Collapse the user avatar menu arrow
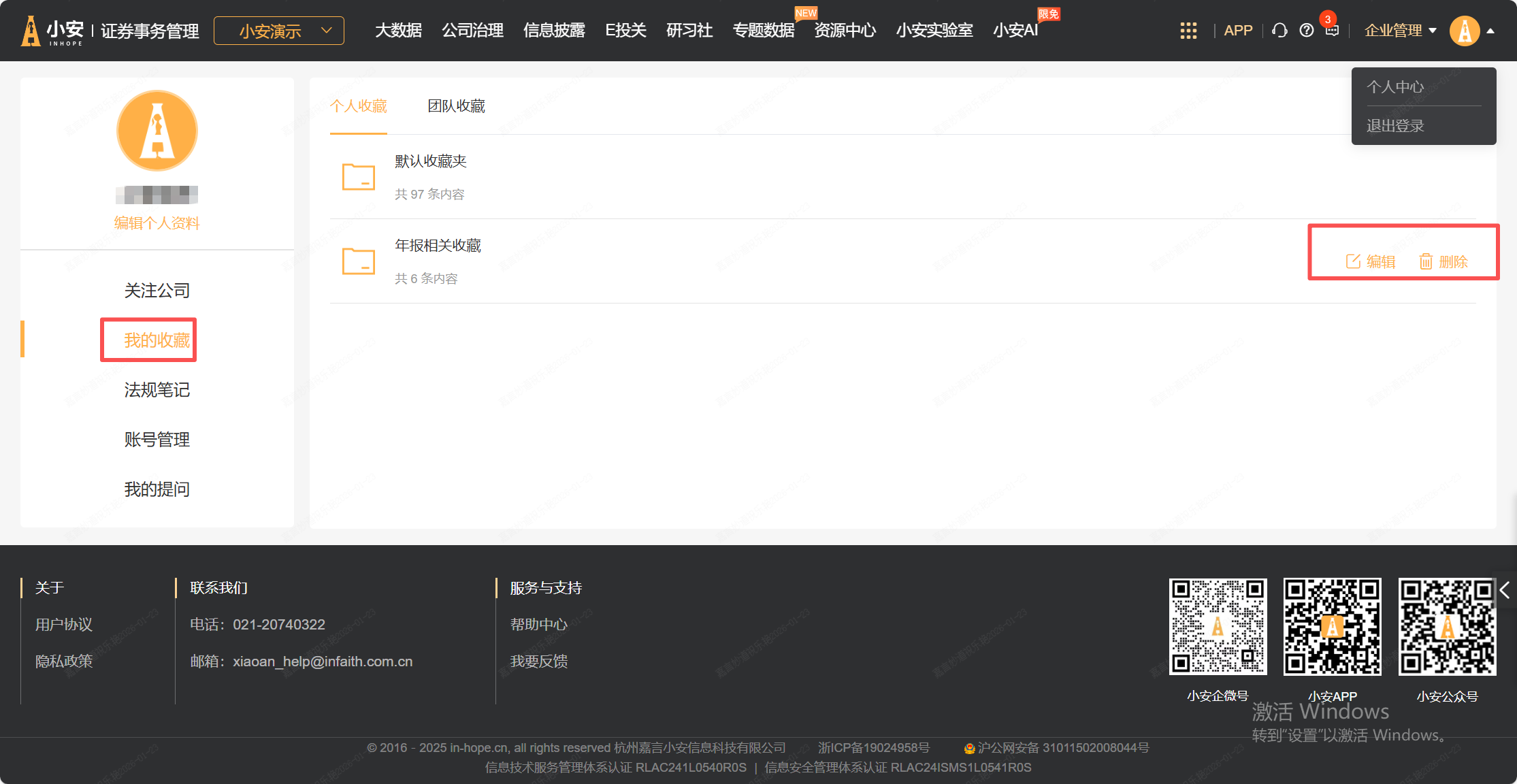 click(x=1490, y=31)
